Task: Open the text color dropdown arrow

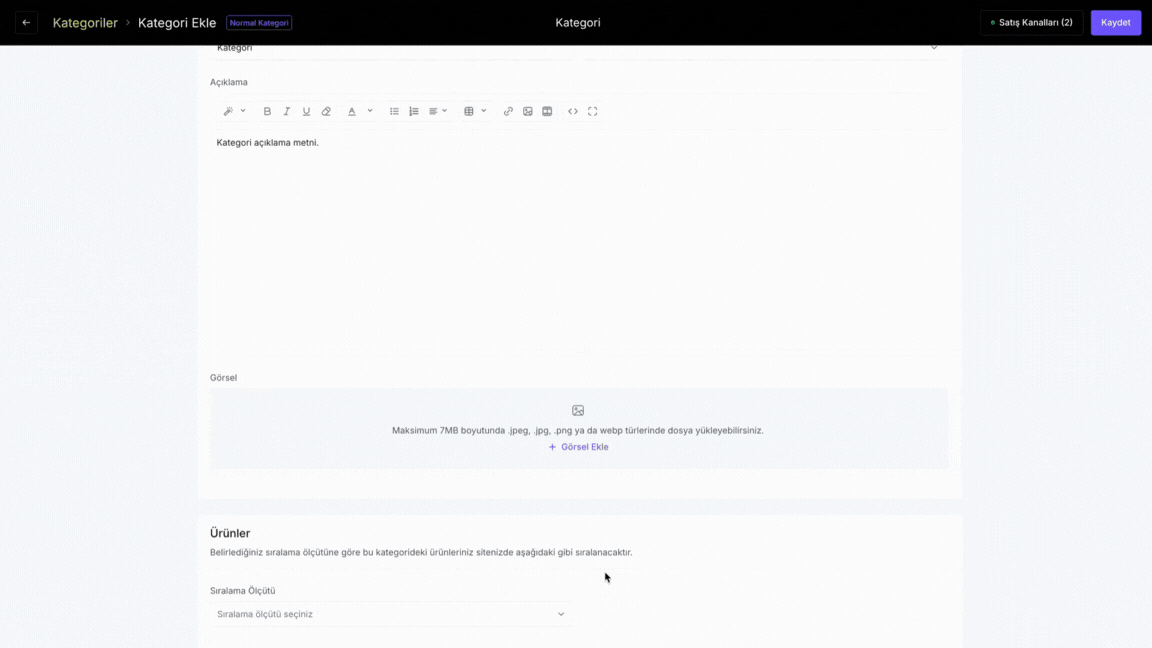Action: click(370, 112)
